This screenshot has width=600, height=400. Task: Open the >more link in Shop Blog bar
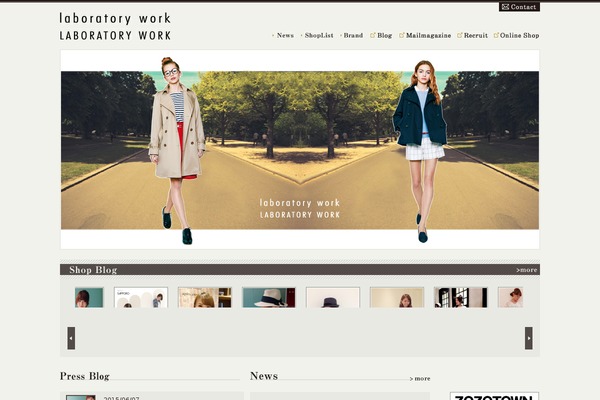point(527,270)
